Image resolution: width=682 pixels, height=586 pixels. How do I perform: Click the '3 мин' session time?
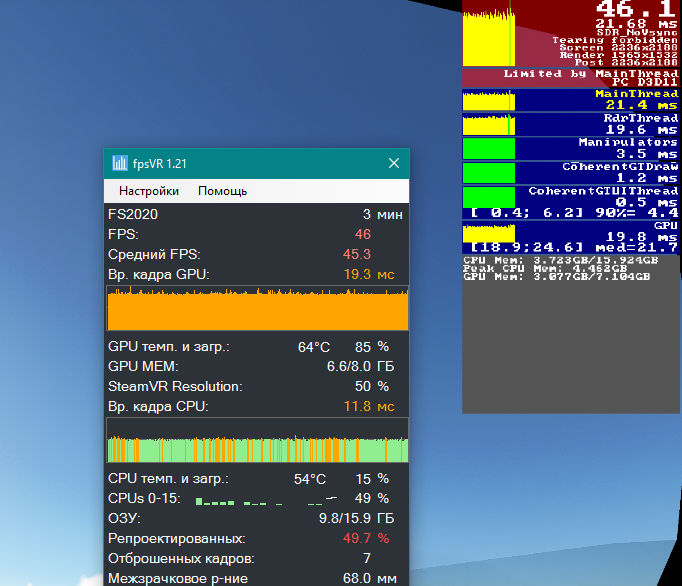click(383, 214)
